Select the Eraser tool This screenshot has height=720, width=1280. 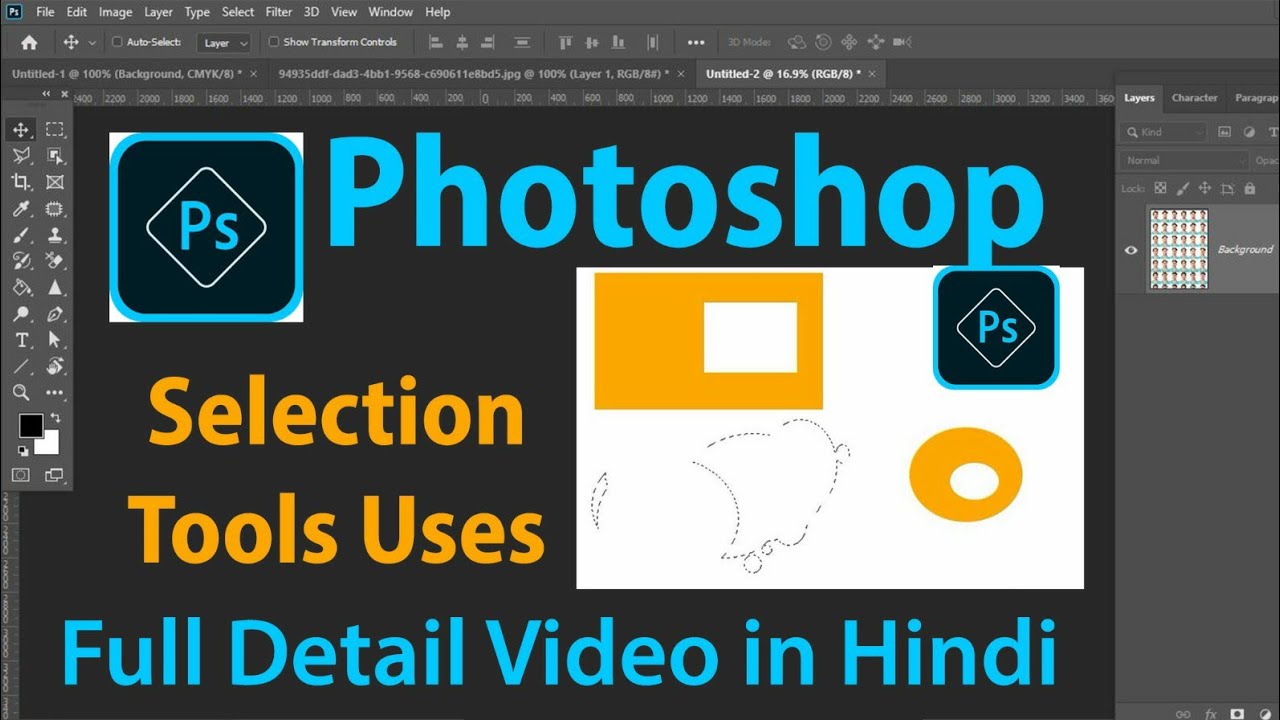(x=55, y=261)
